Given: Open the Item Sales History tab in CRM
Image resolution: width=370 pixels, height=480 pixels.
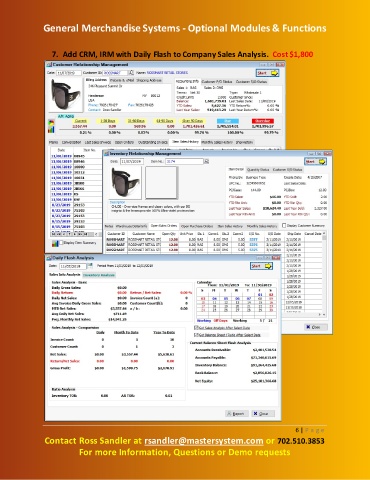Looking at the screenshot, I should [x=185, y=142].
